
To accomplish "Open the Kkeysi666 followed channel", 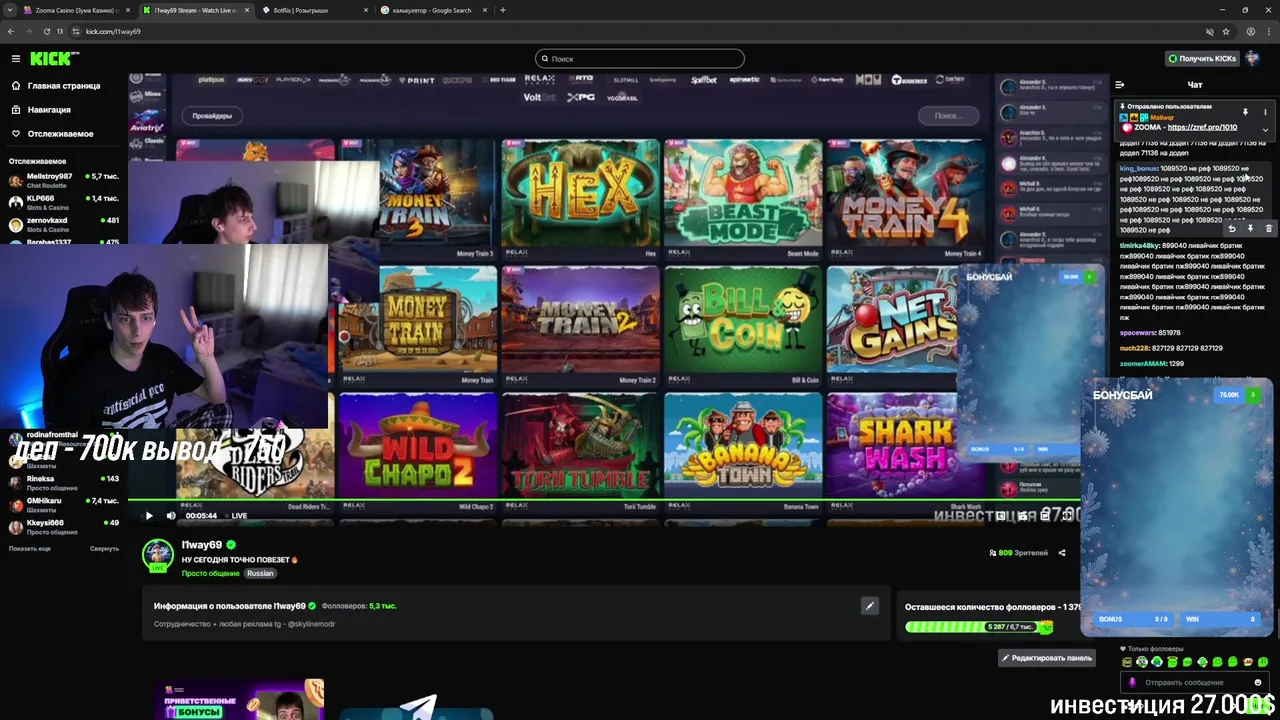I will click(x=64, y=526).
